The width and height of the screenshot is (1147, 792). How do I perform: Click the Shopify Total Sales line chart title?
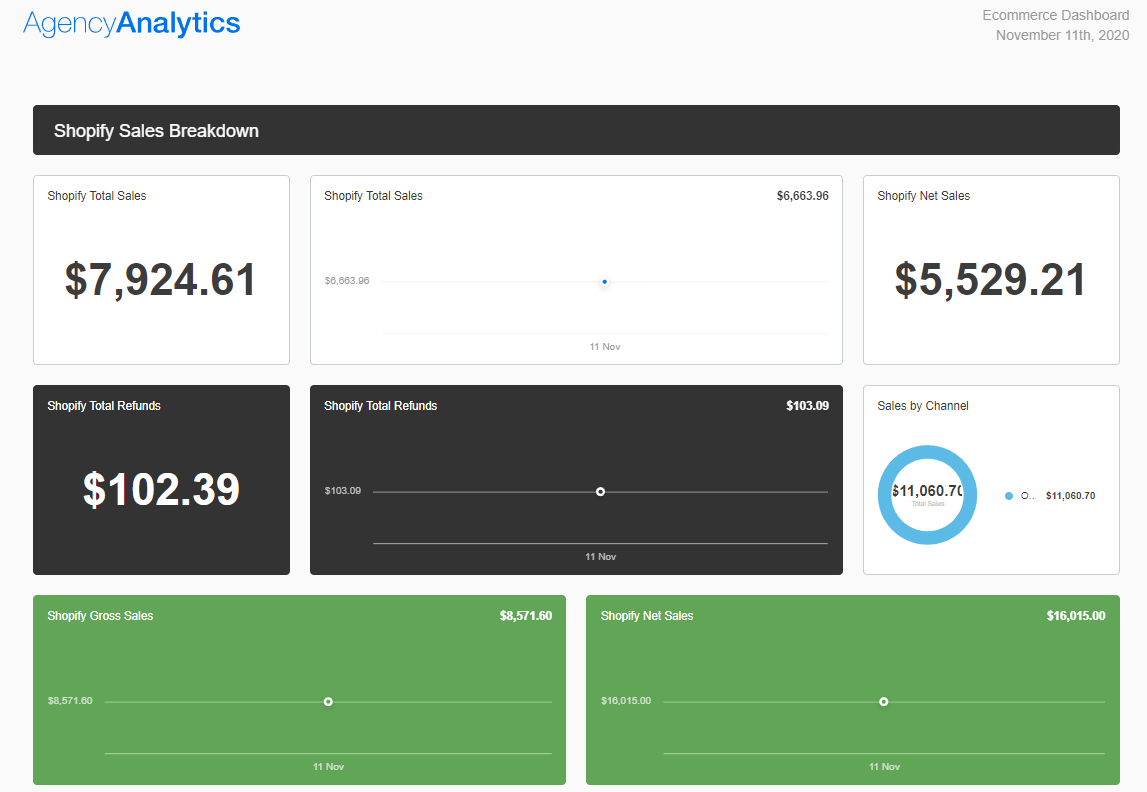tap(373, 196)
